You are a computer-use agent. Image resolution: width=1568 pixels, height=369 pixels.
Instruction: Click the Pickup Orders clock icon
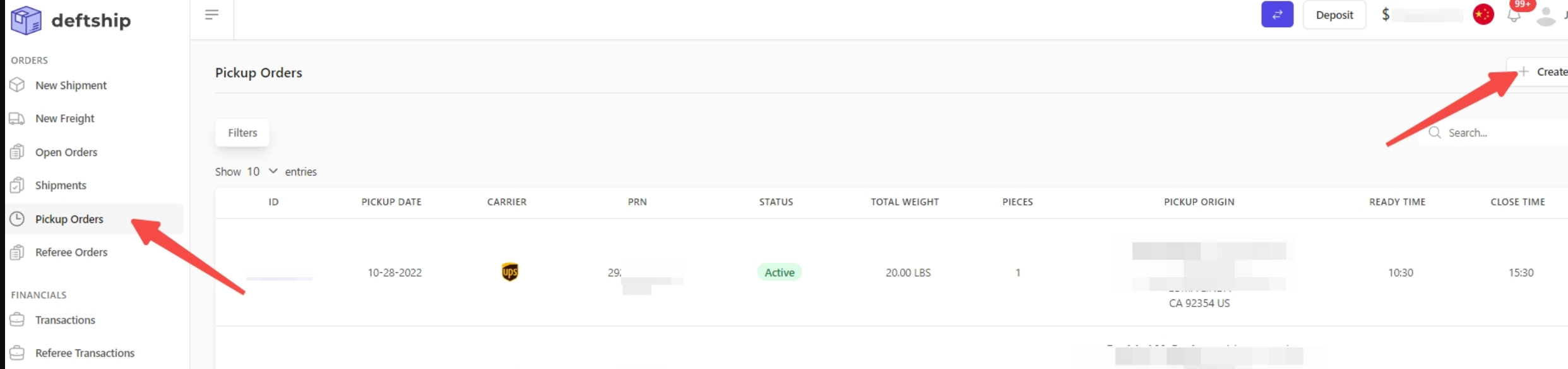click(17, 219)
